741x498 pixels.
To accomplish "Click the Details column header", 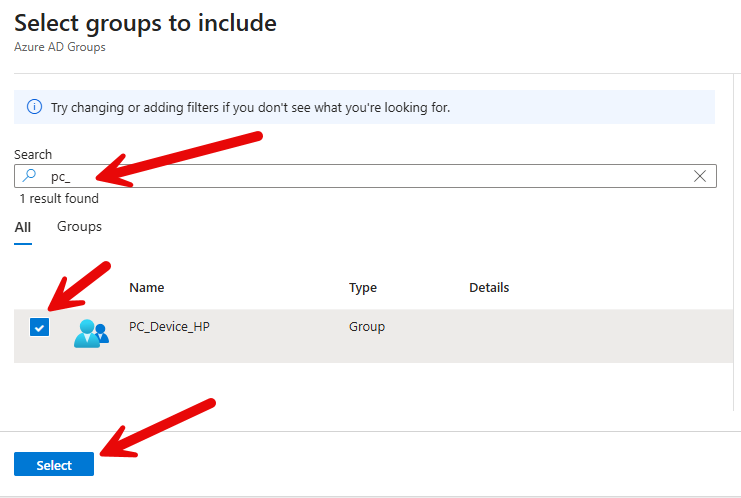I will coord(489,288).
